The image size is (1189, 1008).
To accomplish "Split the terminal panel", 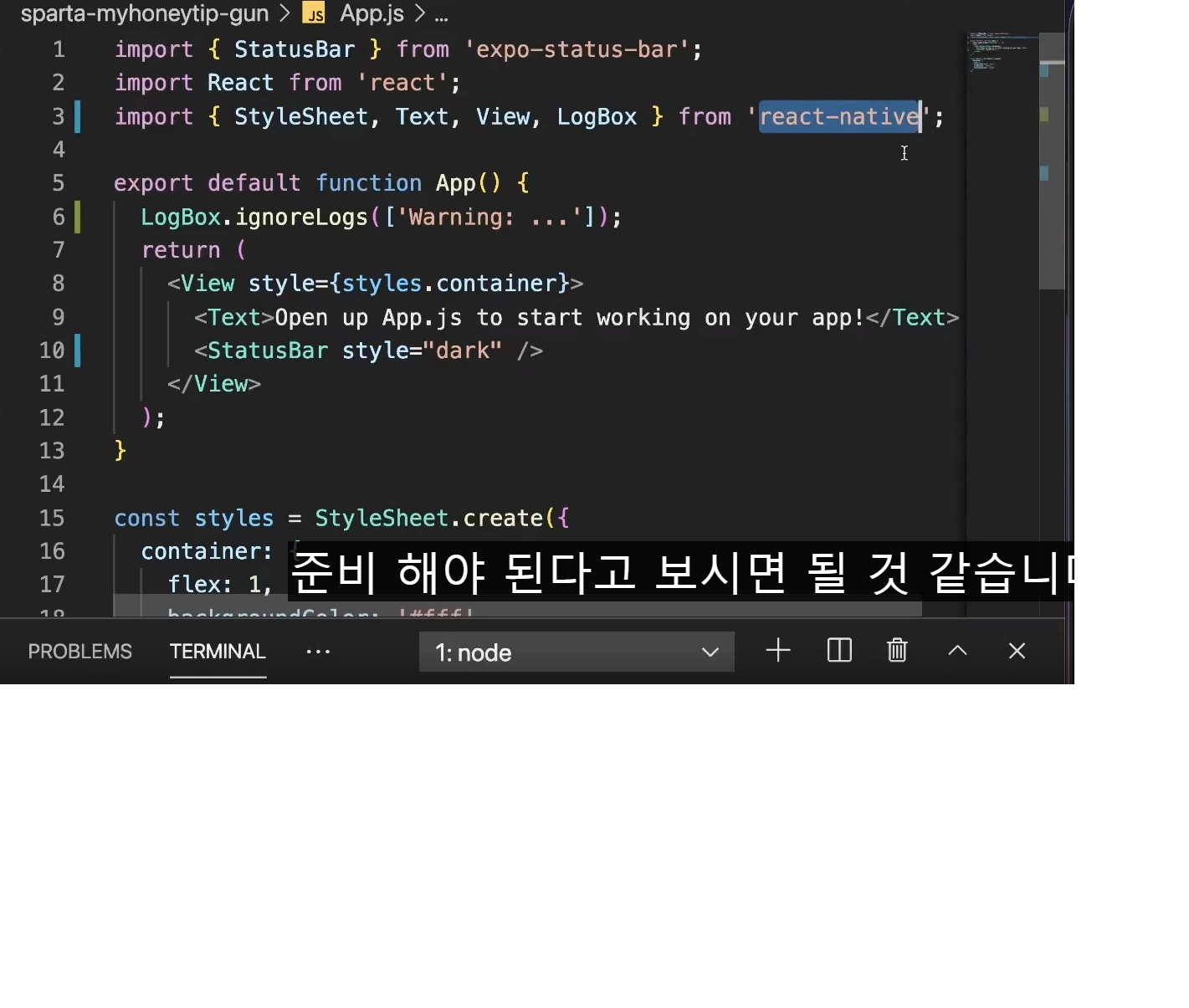I will coord(839,651).
